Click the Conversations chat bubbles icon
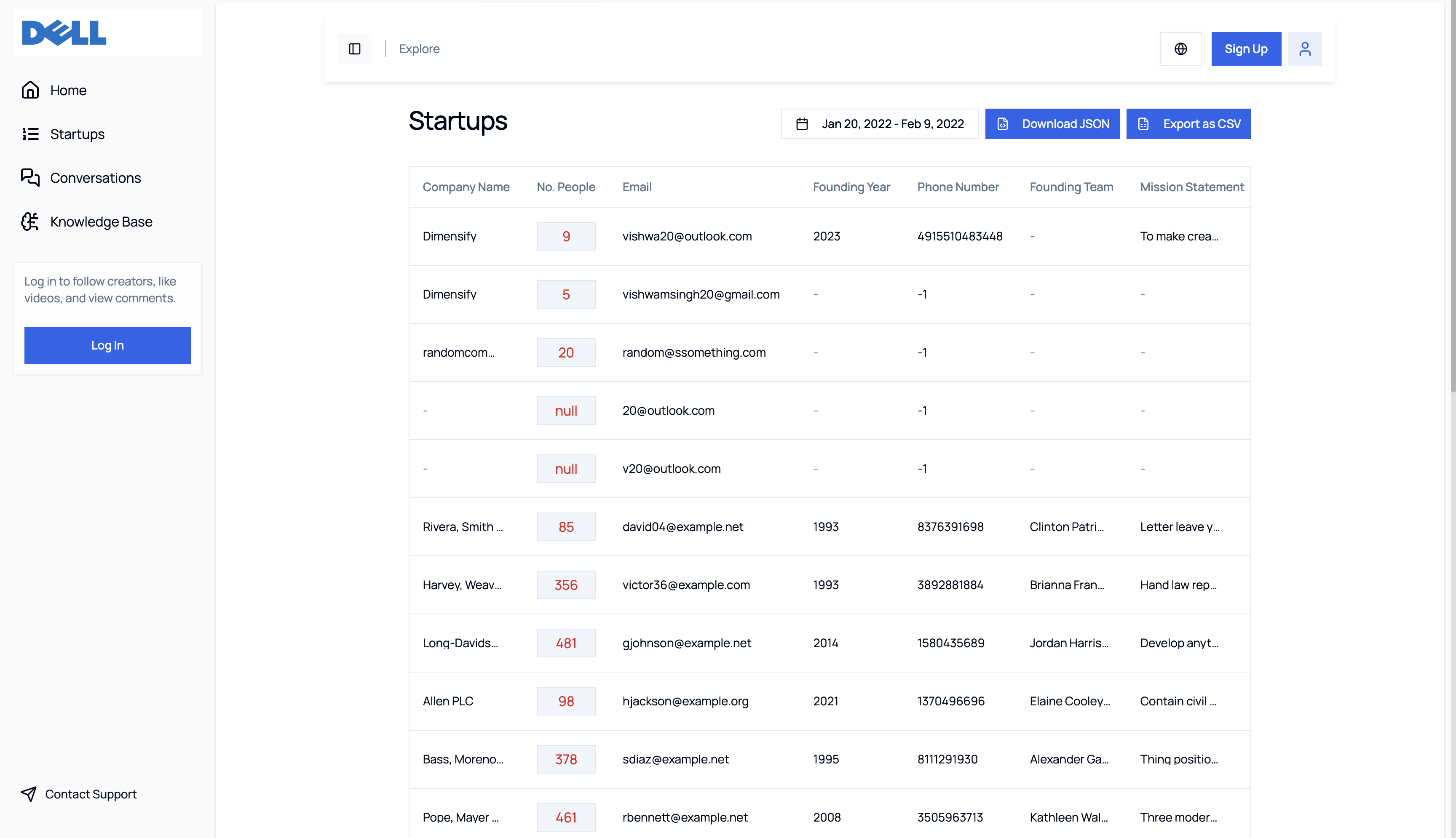 (x=30, y=178)
